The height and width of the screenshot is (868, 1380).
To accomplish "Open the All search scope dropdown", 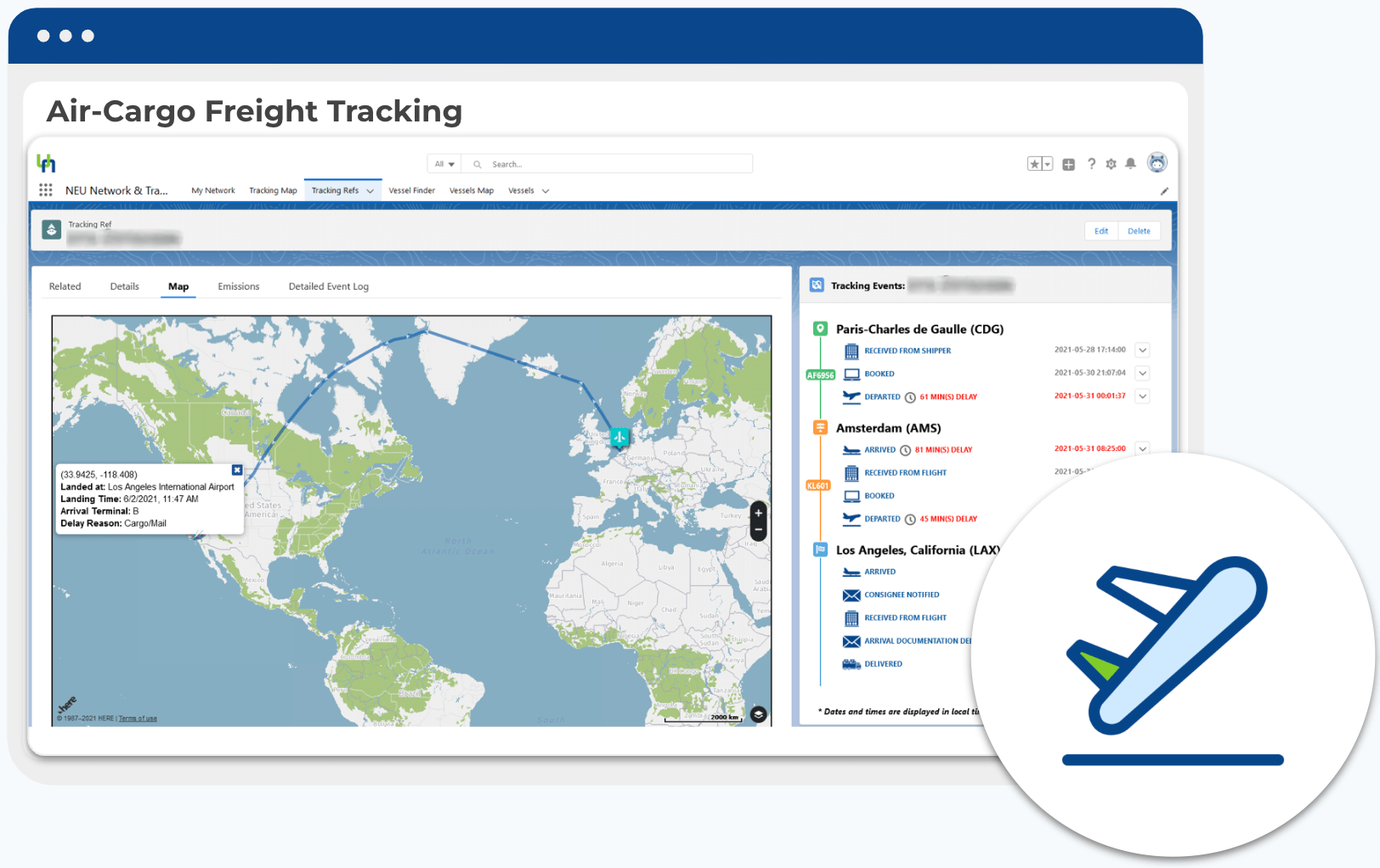I will [x=444, y=164].
